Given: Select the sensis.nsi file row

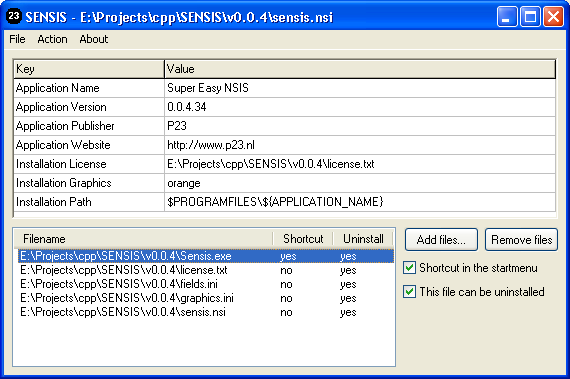Looking at the screenshot, I should point(206,312).
